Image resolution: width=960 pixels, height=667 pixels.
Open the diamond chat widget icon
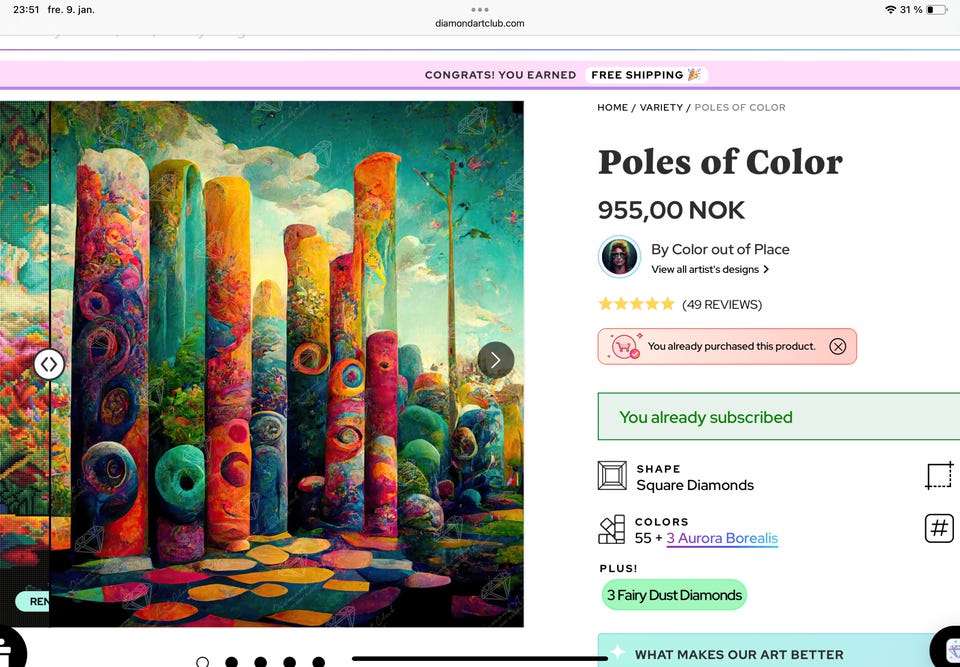[946, 649]
